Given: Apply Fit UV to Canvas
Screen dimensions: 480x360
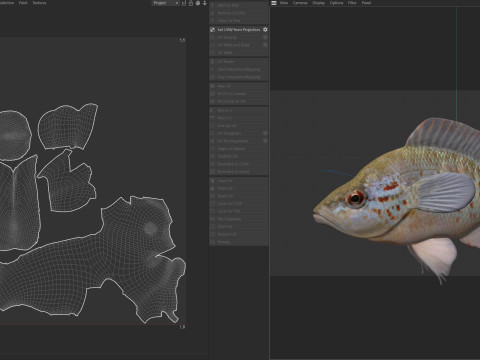Looking at the screenshot, I should 238,94.
